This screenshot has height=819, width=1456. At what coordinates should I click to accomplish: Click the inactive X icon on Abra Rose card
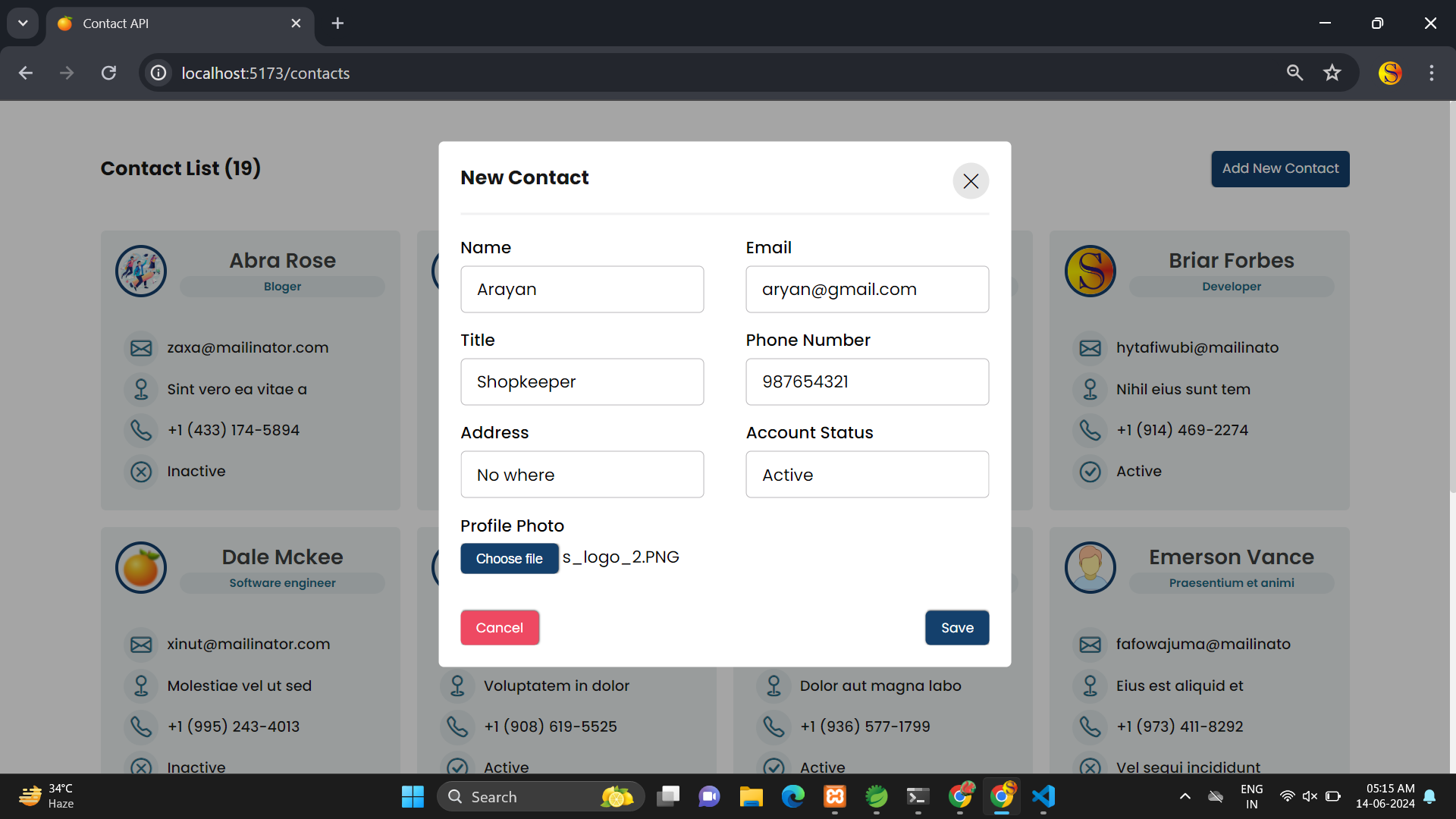[x=141, y=472]
